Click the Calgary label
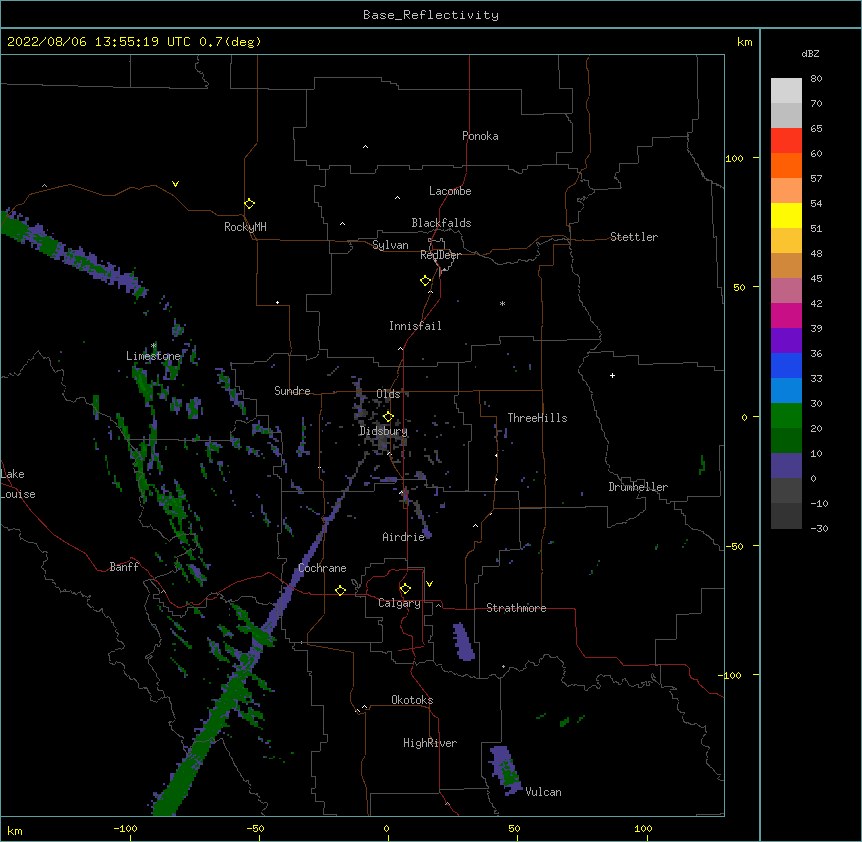 [399, 603]
